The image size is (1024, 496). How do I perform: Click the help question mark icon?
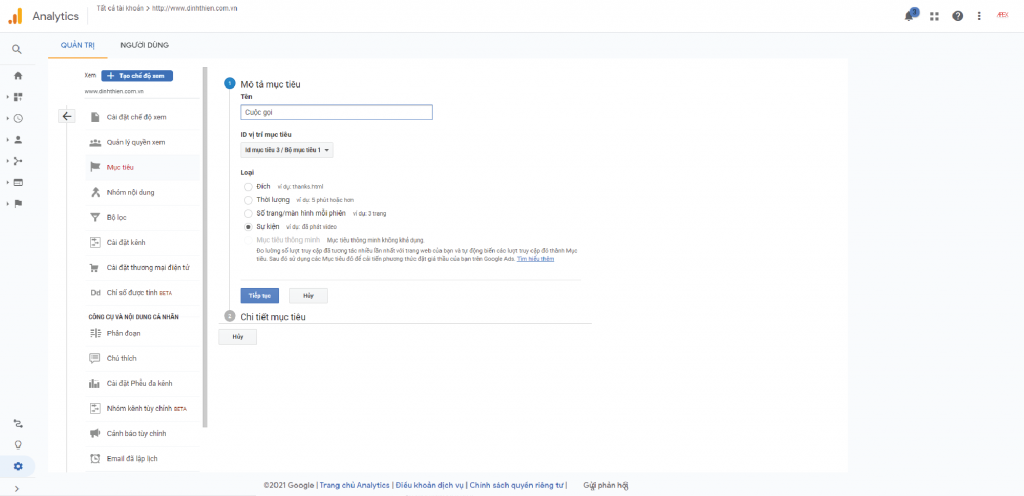pos(958,16)
